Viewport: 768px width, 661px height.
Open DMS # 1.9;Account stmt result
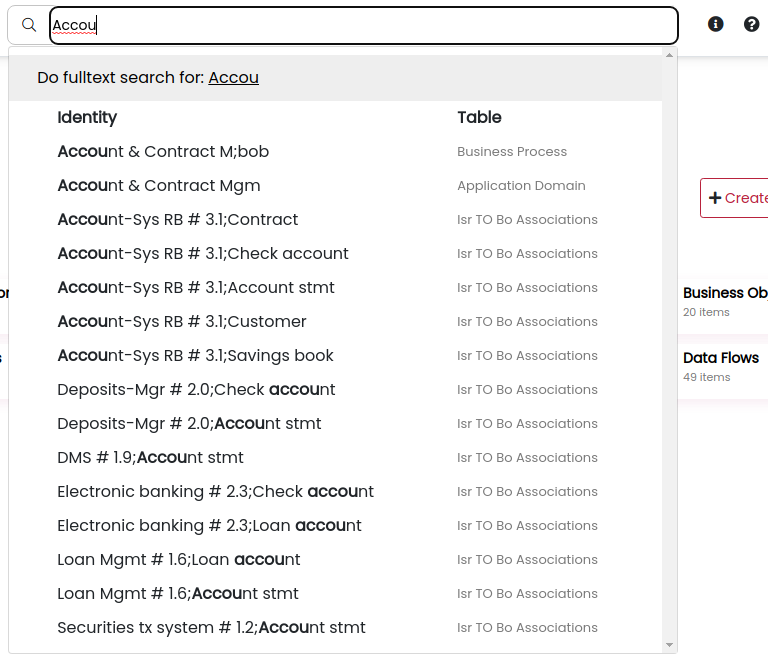tap(336, 458)
